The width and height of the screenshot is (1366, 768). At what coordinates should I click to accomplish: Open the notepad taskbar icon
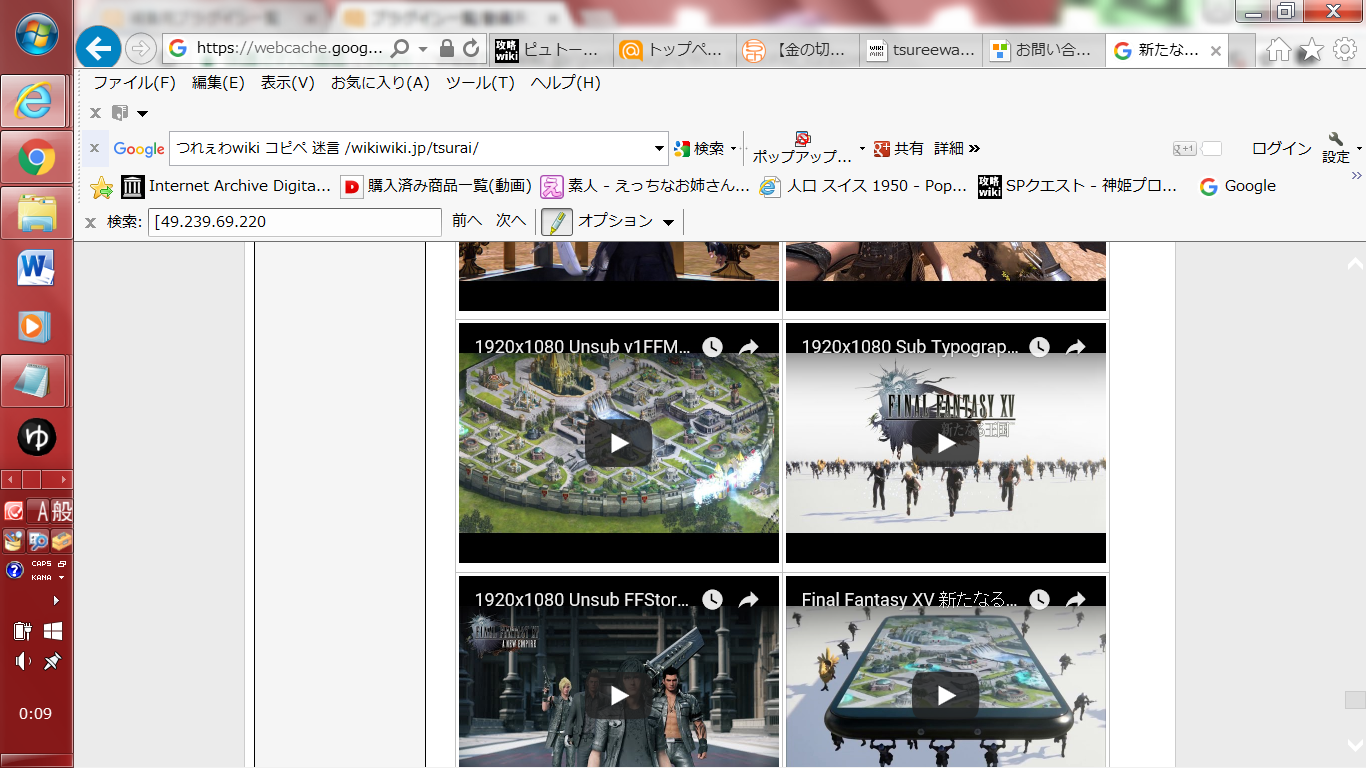(36, 381)
